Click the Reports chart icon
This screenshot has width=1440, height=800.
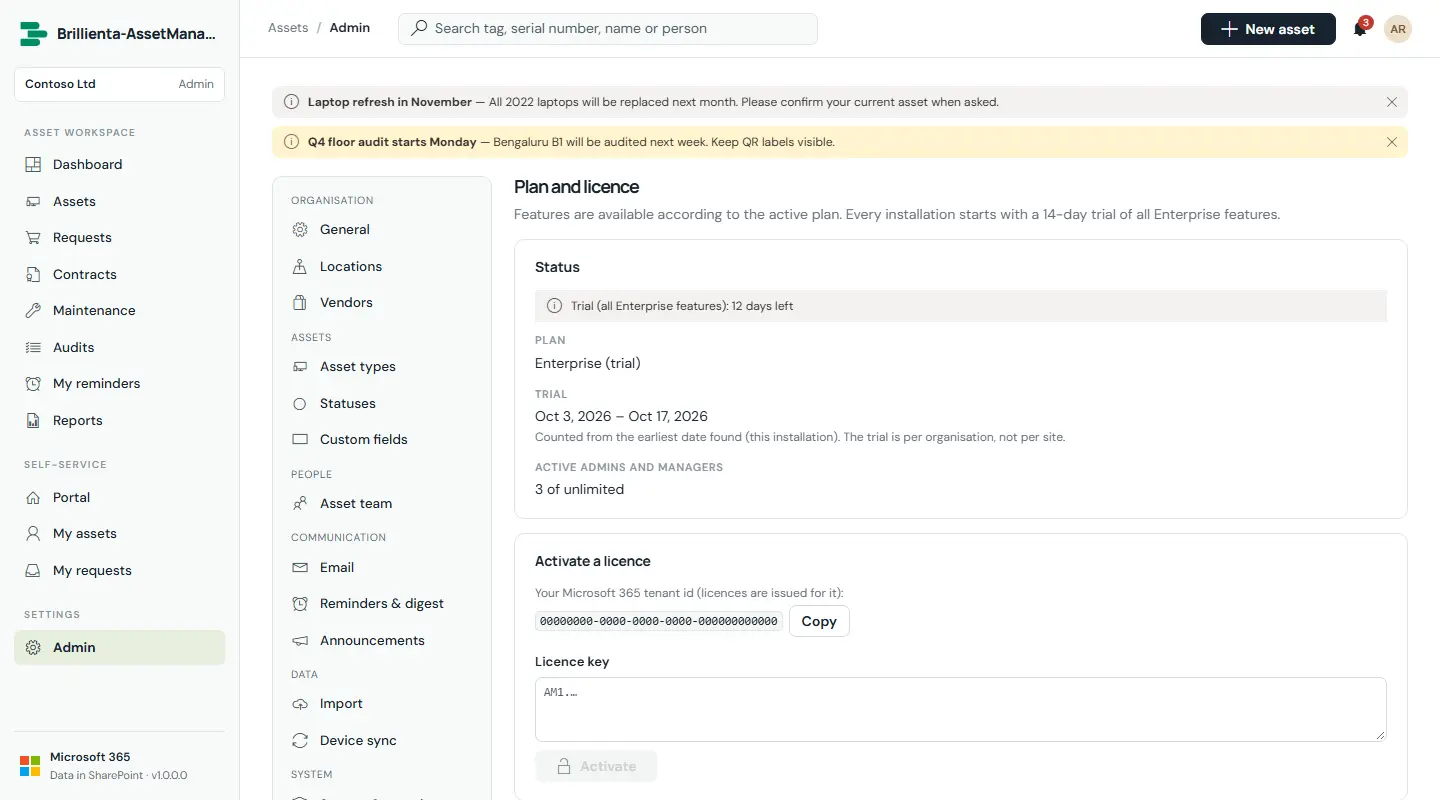click(x=33, y=420)
